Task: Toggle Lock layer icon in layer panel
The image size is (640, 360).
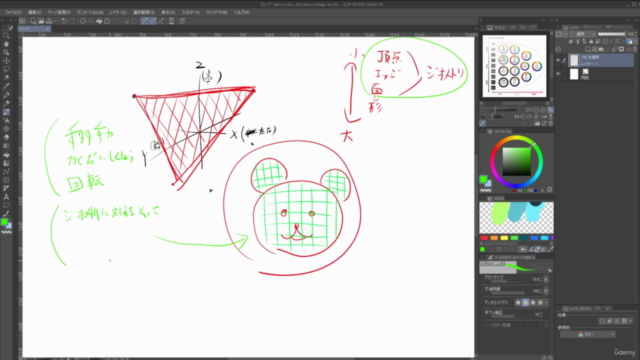Action: tap(591, 42)
